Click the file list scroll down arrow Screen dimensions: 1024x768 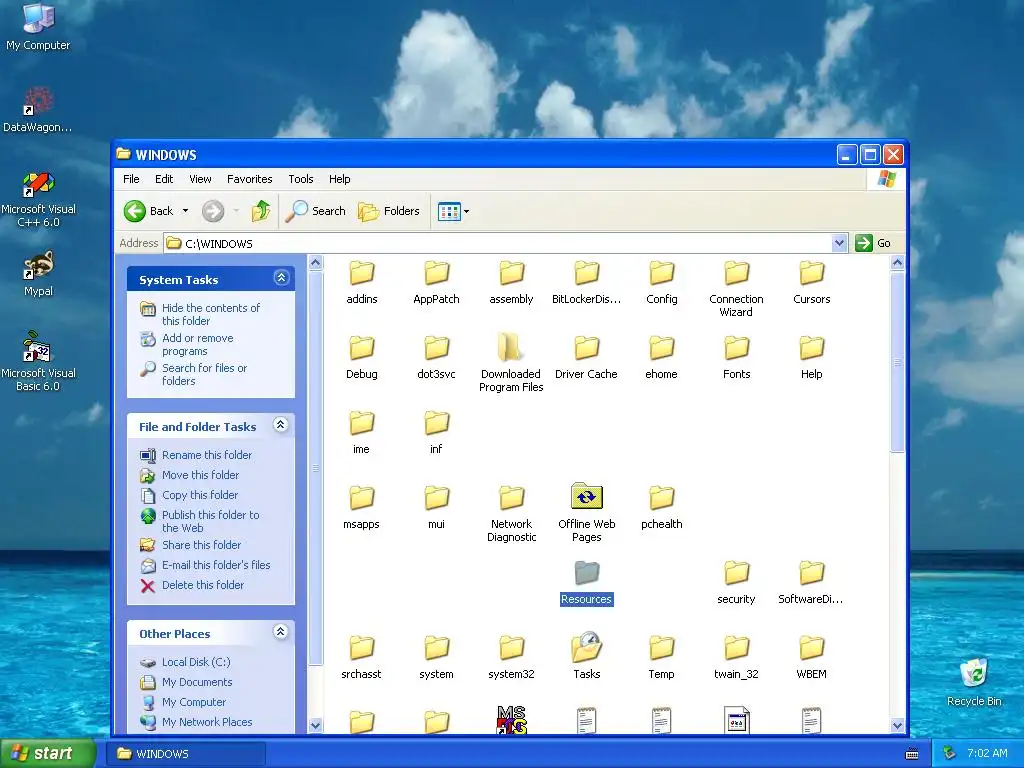[897, 725]
